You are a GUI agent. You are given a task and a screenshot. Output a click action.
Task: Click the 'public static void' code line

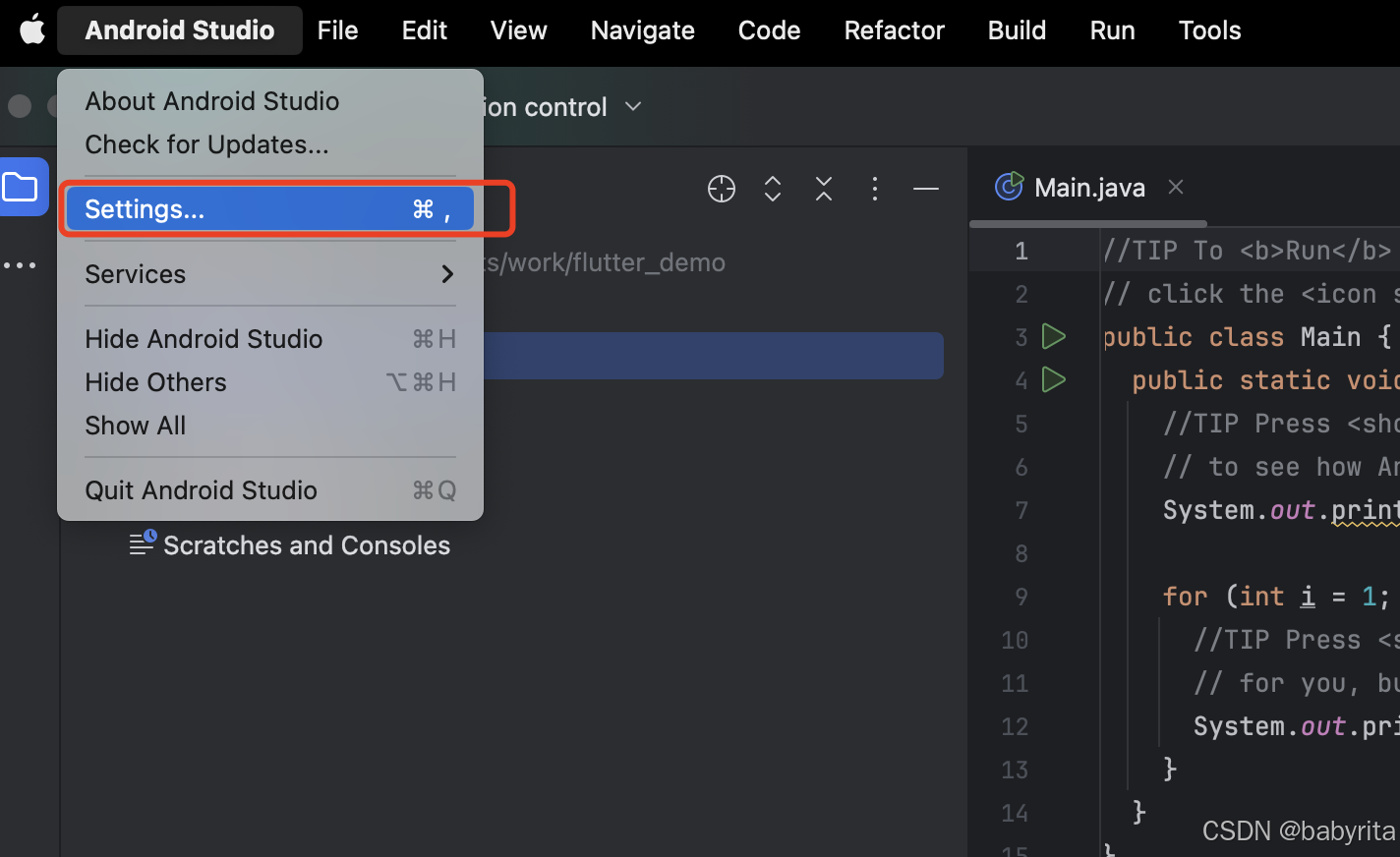1265,380
